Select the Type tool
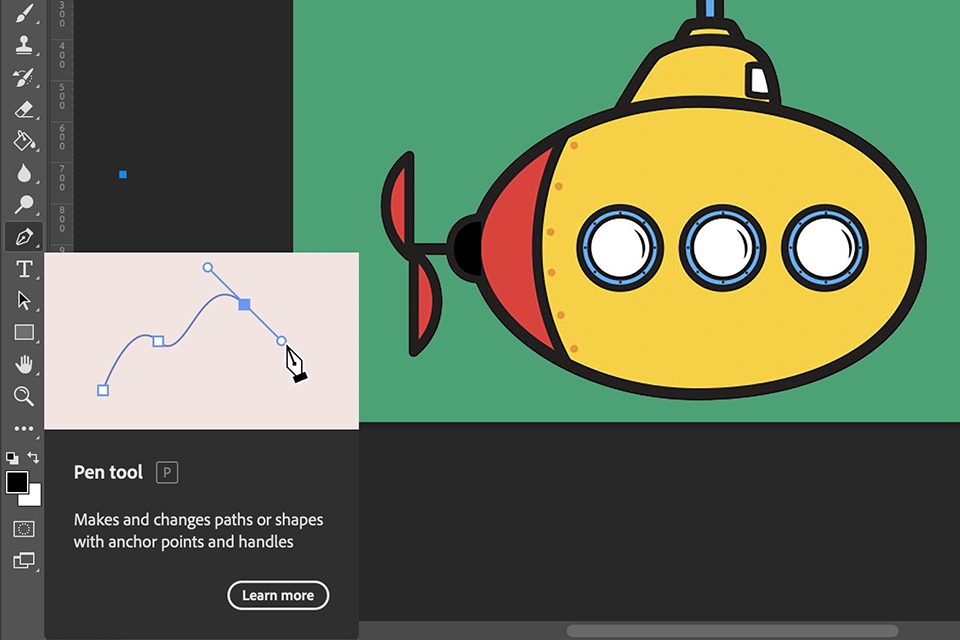Image resolution: width=960 pixels, height=640 pixels. [x=24, y=269]
